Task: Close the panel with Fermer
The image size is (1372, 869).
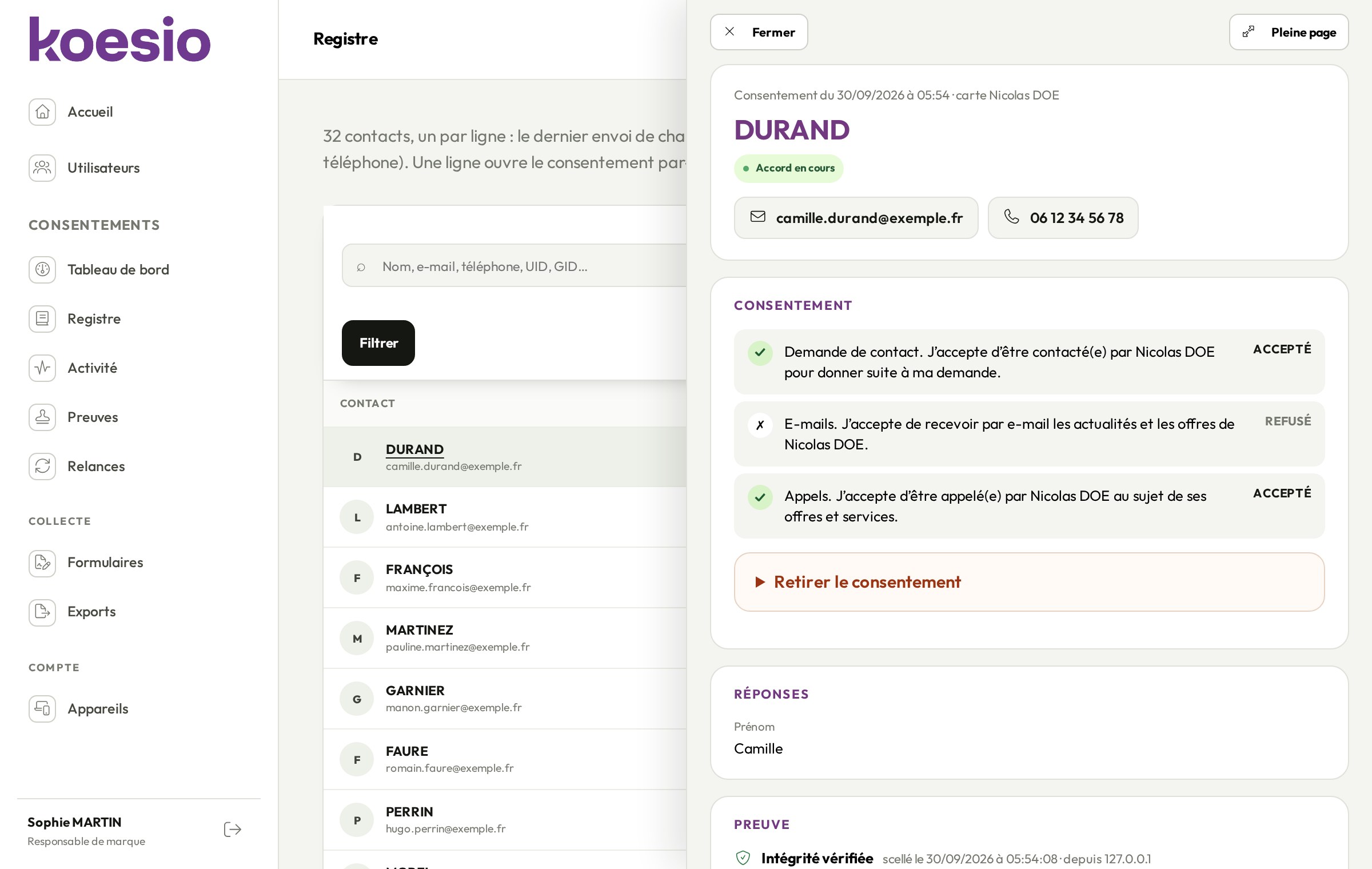Action: pyautogui.click(x=759, y=32)
